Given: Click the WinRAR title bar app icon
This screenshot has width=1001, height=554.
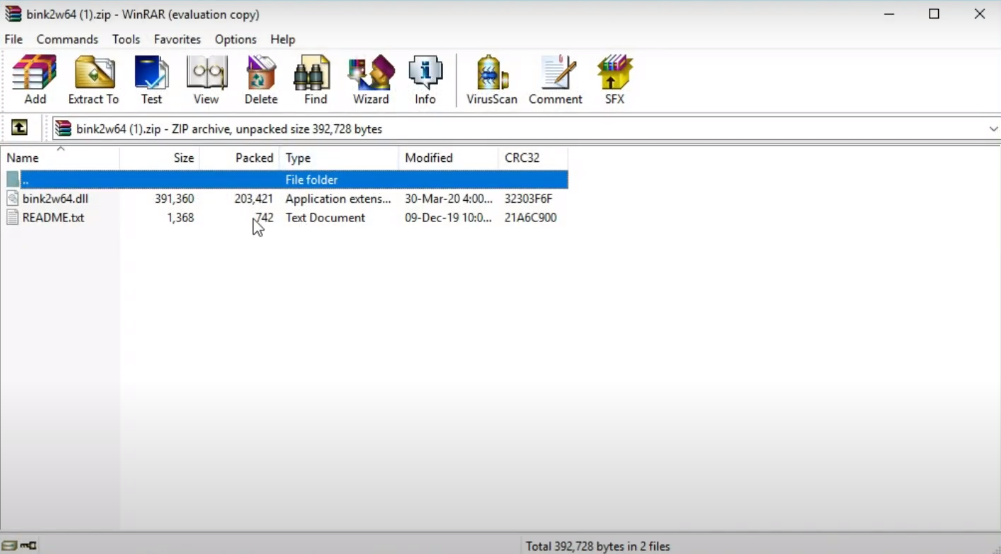Looking at the screenshot, I should 13,14.
